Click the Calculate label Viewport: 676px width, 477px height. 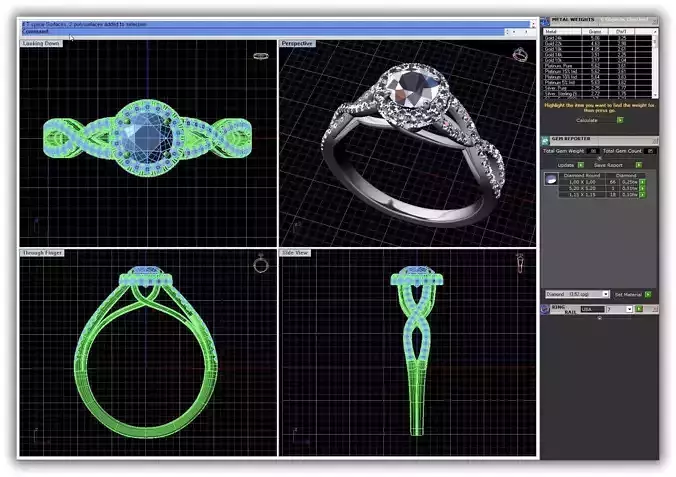point(587,120)
